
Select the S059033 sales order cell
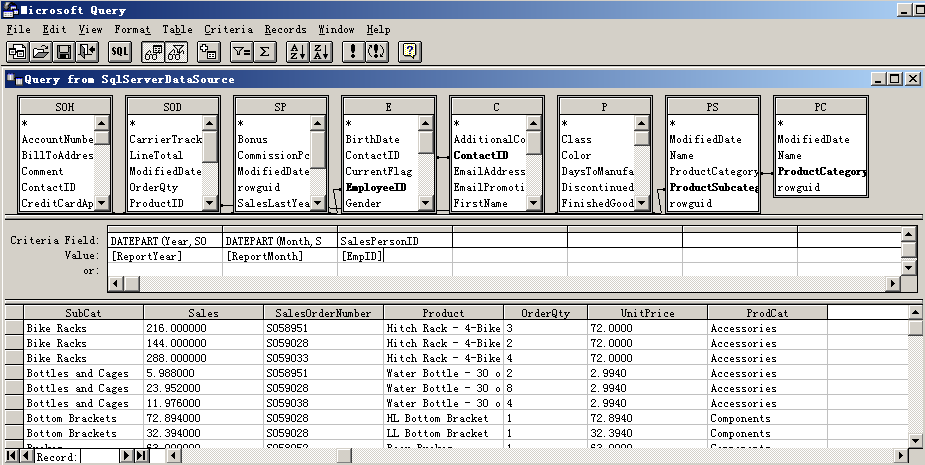pos(323,358)
